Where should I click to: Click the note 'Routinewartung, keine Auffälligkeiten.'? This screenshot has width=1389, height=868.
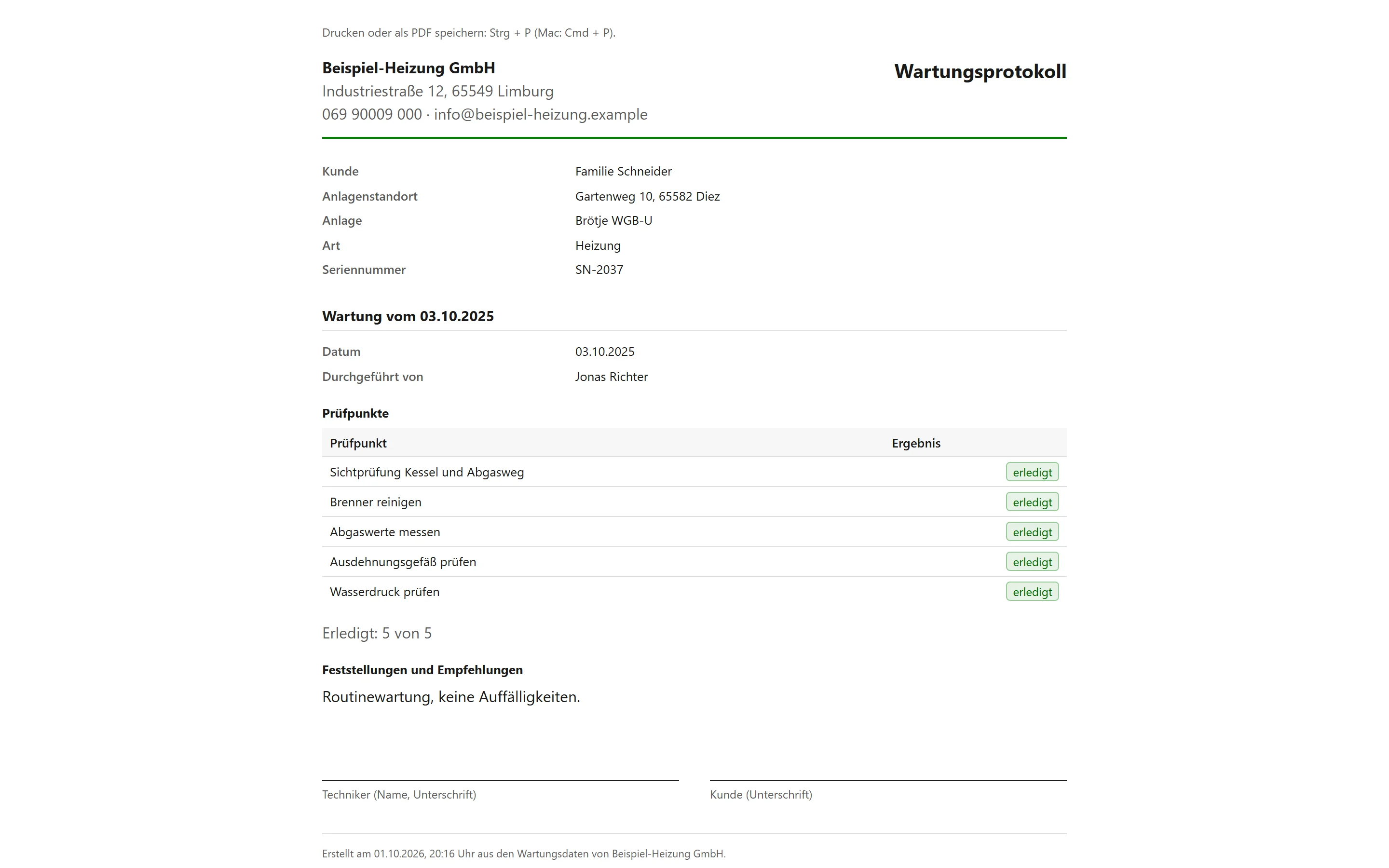click(x=451, y=697)
